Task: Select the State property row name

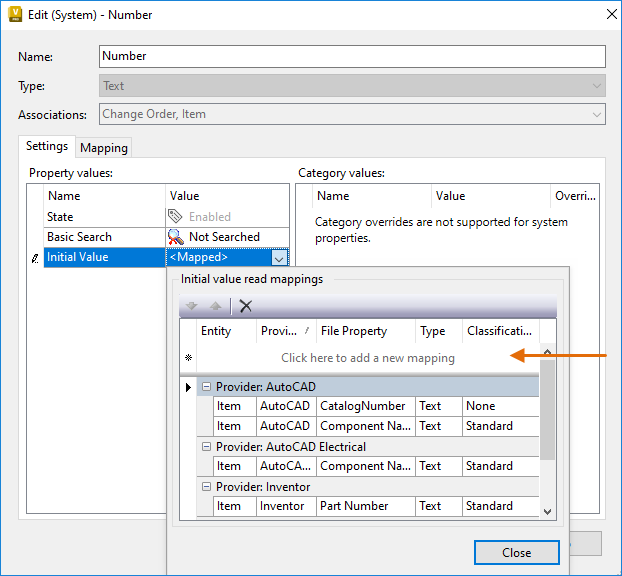Action: pyautogui.click(x=104, y=217)
